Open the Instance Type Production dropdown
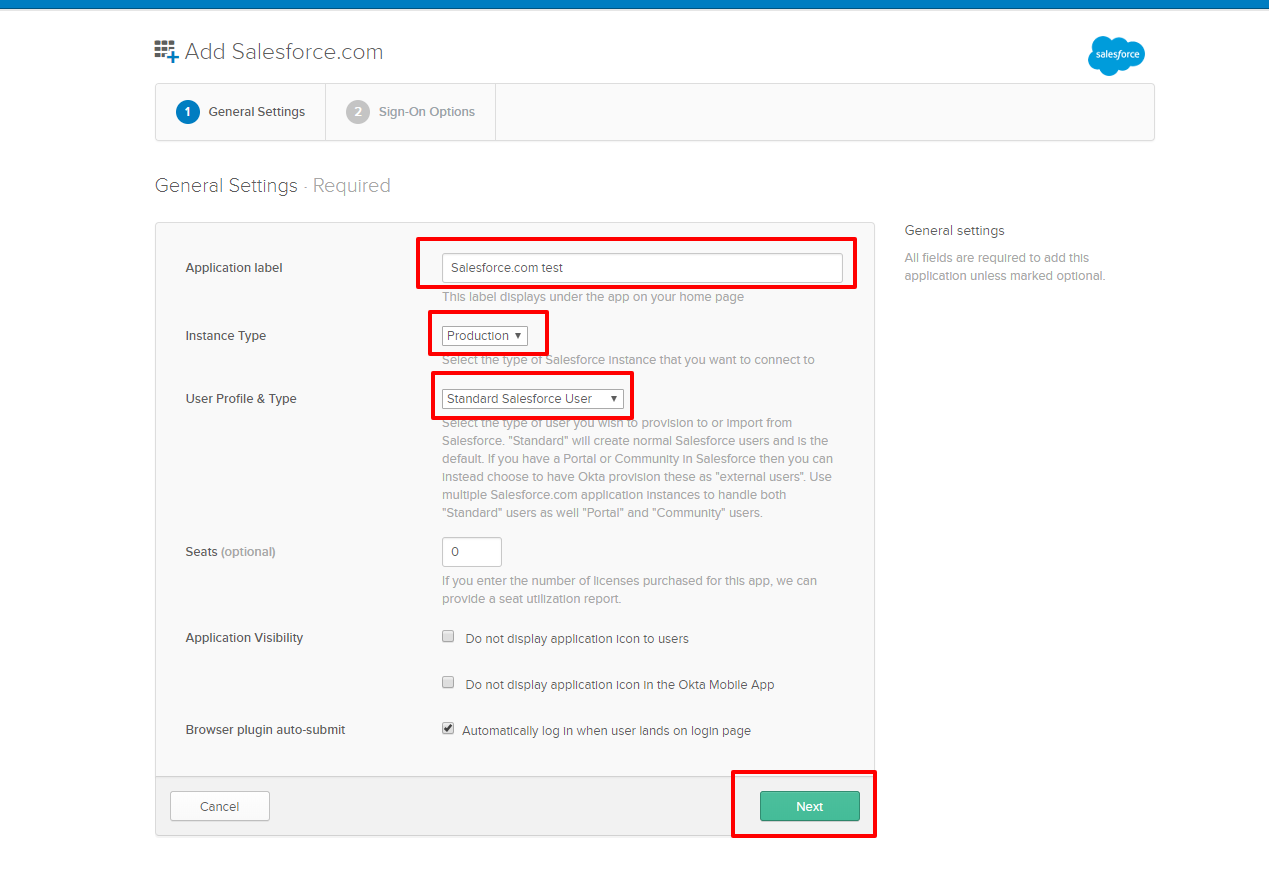The width and height of the screenshot is (1269, 872). pyautogui.click(x=485, y=336)
